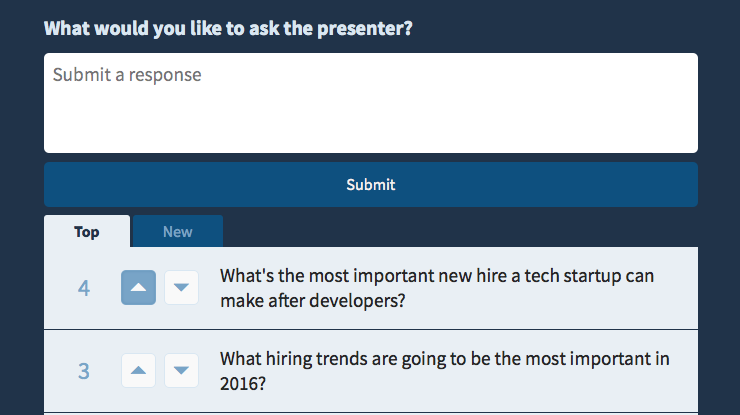Click the vote count number 4
This screenshot has height=415, width=740.
pyautogui.click(x=84, y=288)
